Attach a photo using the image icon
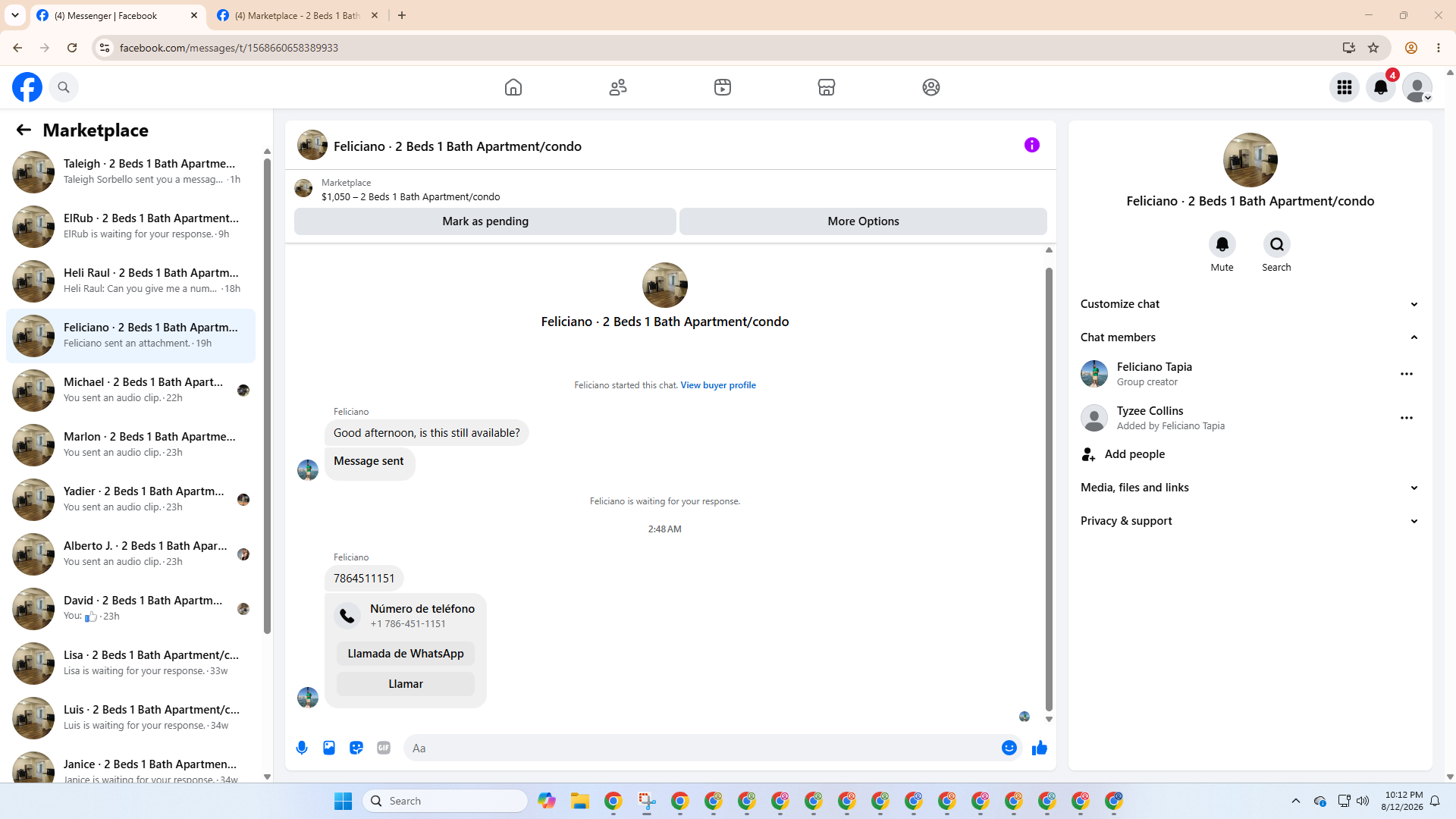 tap(329, 748)
